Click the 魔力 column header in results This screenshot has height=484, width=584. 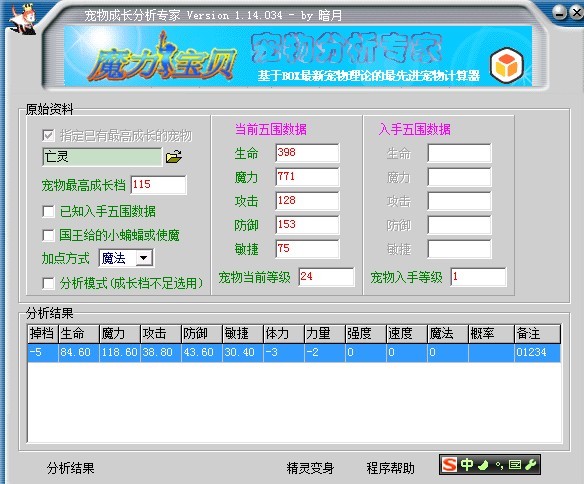(120, 334)
